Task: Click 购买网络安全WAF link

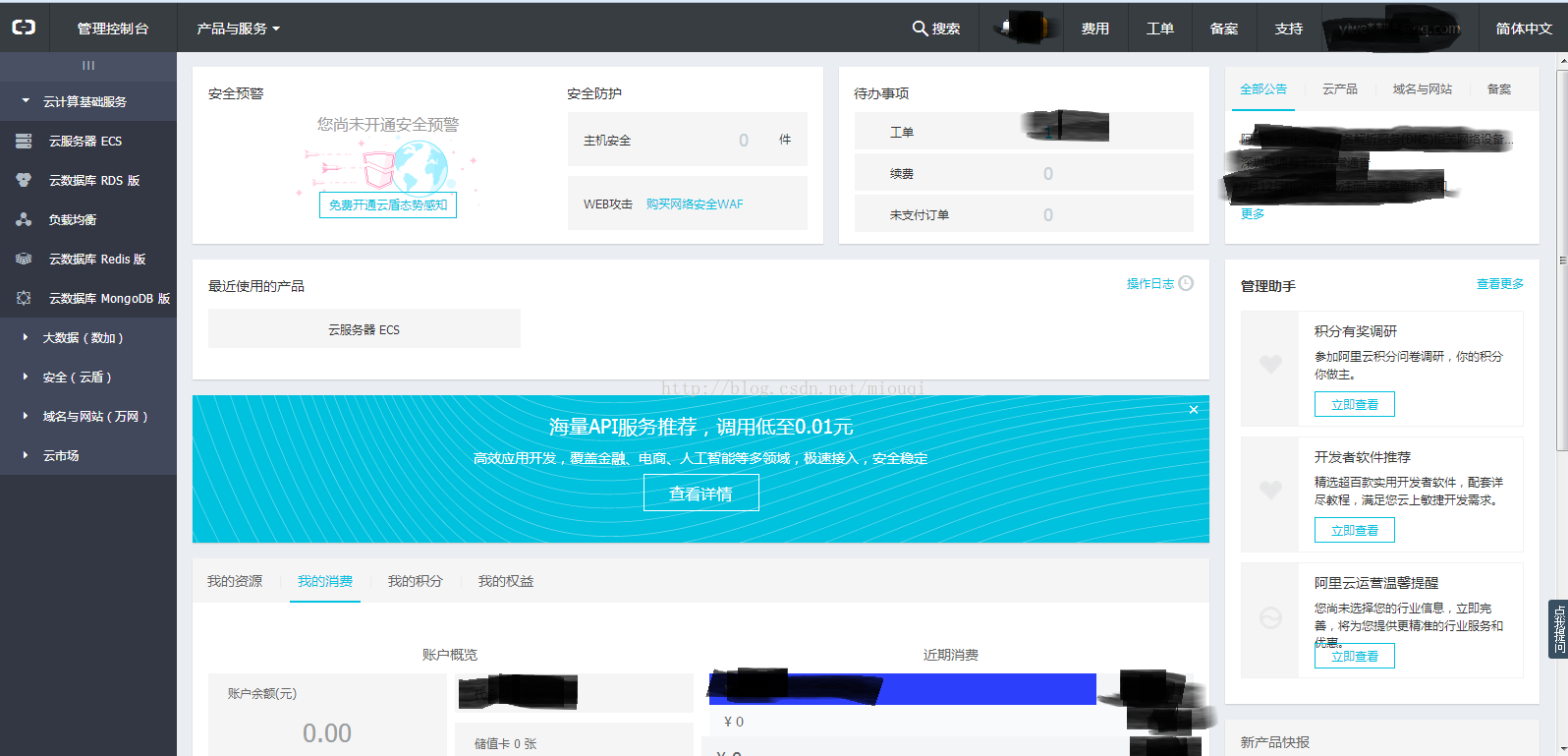Action: tap(695, 204)
